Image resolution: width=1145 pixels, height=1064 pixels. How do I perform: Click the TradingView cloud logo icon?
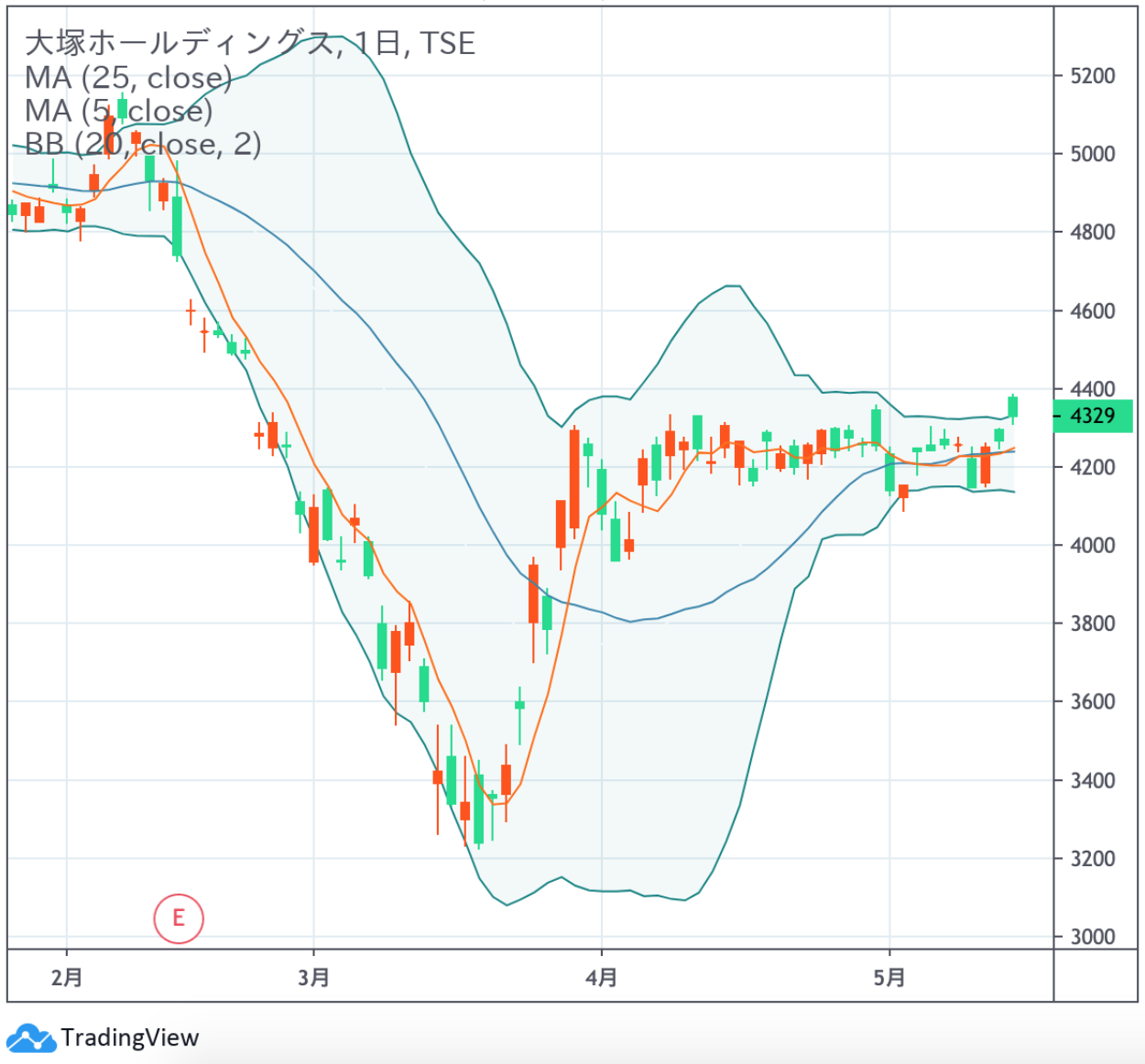(x=31, y=1037)
